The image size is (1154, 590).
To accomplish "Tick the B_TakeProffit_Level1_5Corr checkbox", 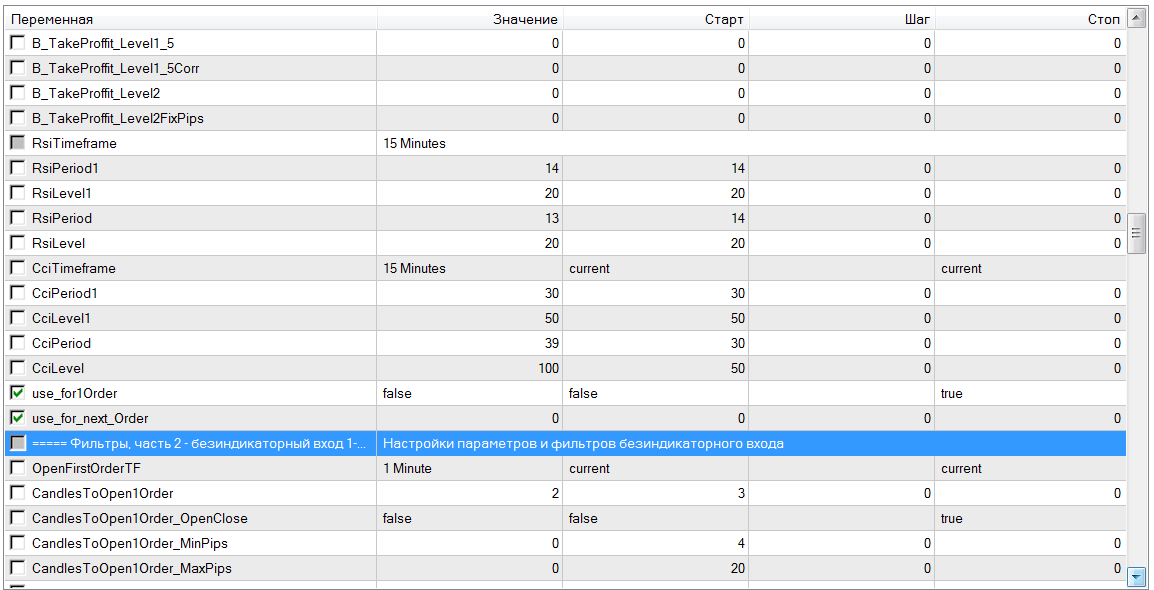I will (16, 68).
